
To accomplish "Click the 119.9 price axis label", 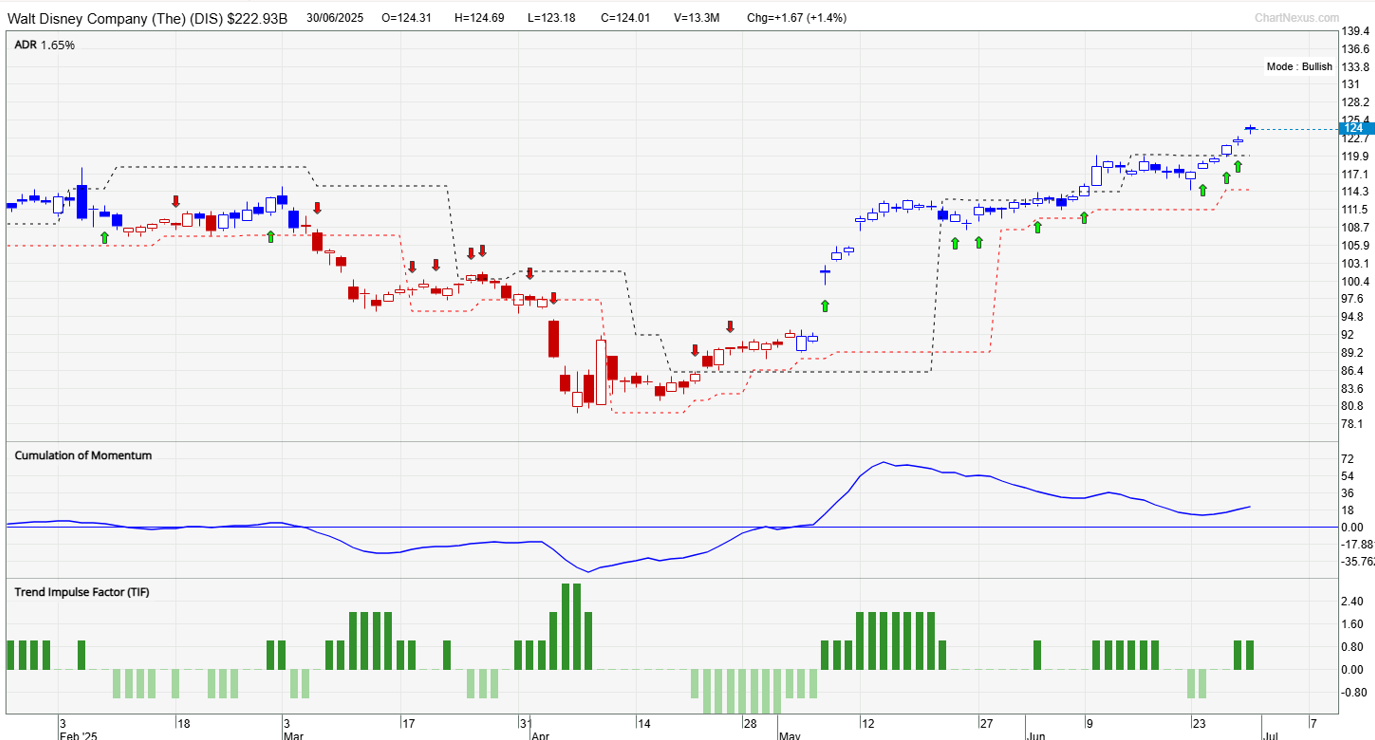I will [1356, 156].
